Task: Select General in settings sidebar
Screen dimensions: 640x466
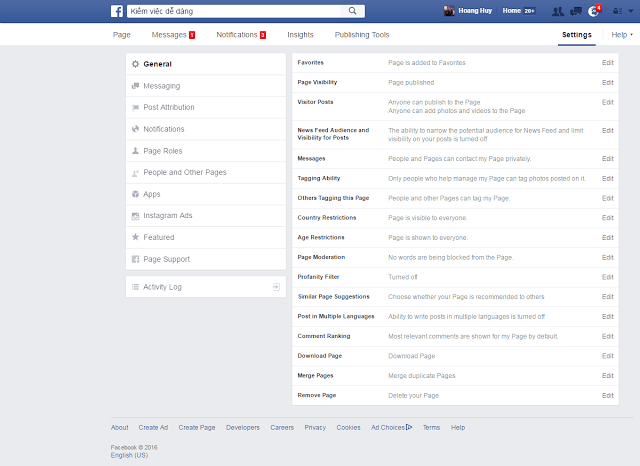Action: click(206, 64)
